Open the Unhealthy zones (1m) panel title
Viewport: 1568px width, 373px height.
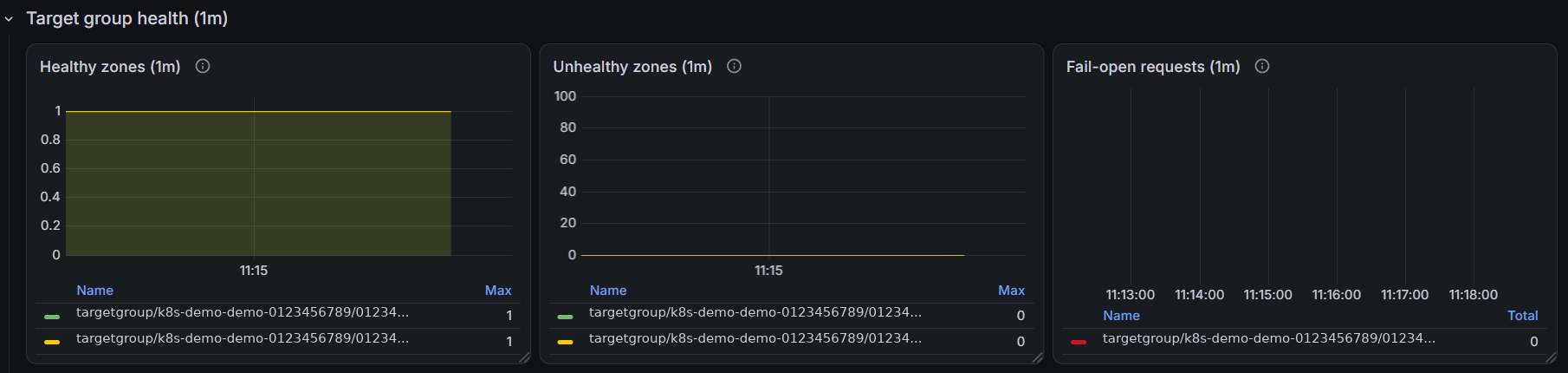click(632, 67)
